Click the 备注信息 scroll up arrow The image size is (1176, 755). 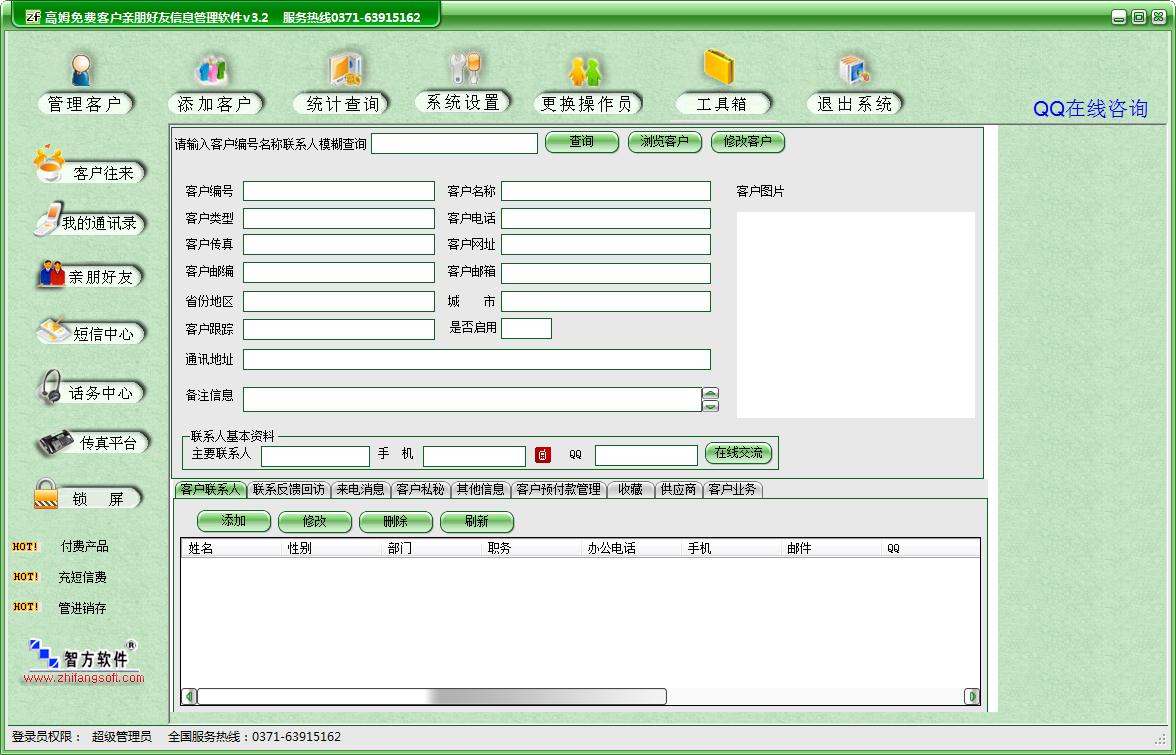pos(710,393)
